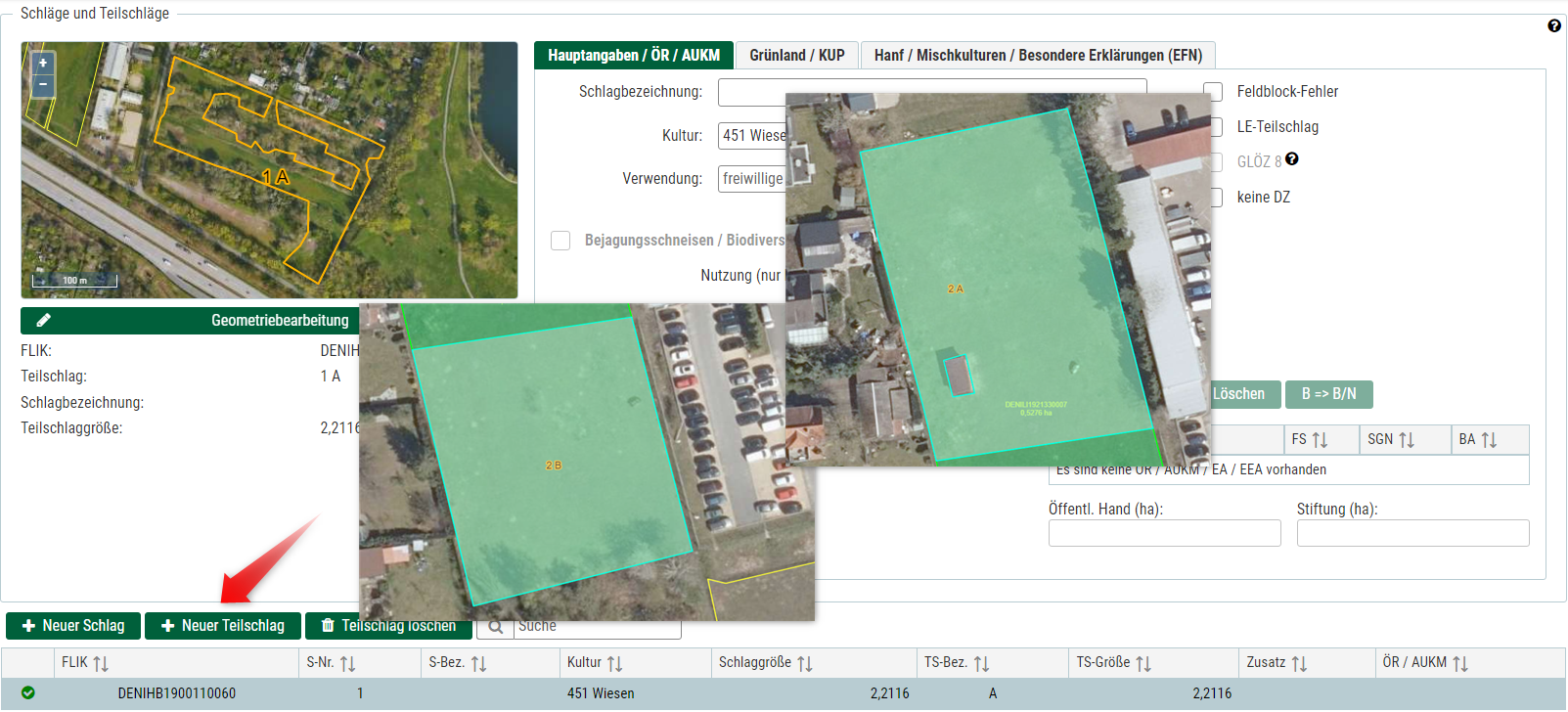The width and height of the screenshot is (1568, 712).
Task: Click the help icon next to GLÖZ 8
Action: pyautogui.click(x=1292, y=159)
